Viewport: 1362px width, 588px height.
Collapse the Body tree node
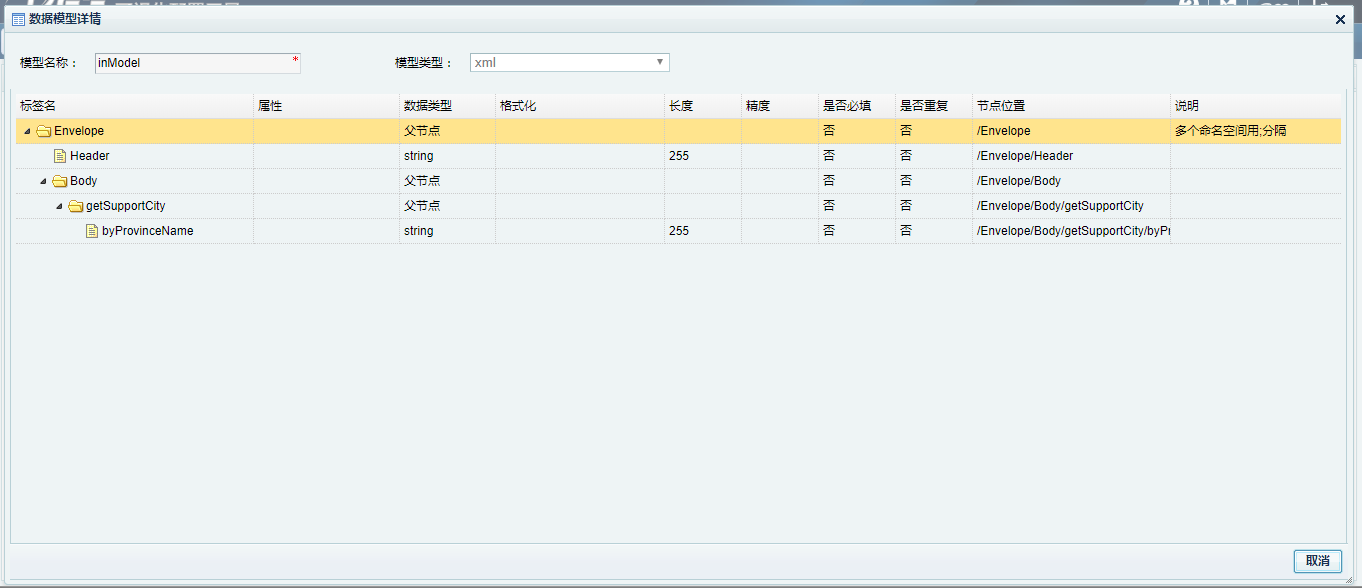pos(43,181)
